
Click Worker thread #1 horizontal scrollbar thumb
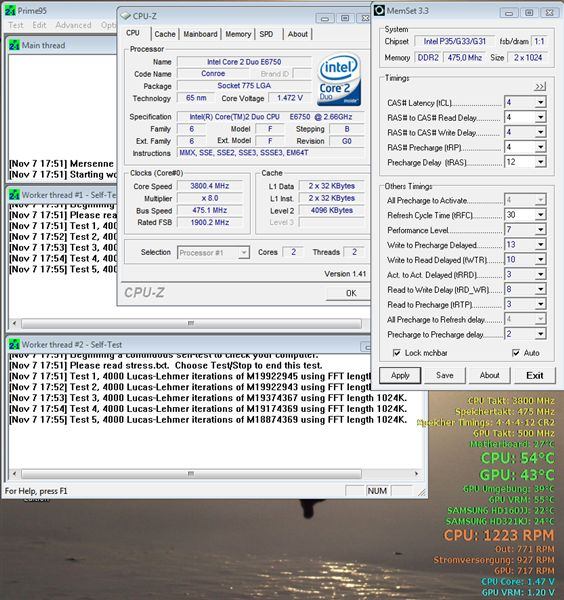pyautogui.click(x=191, y=324)
